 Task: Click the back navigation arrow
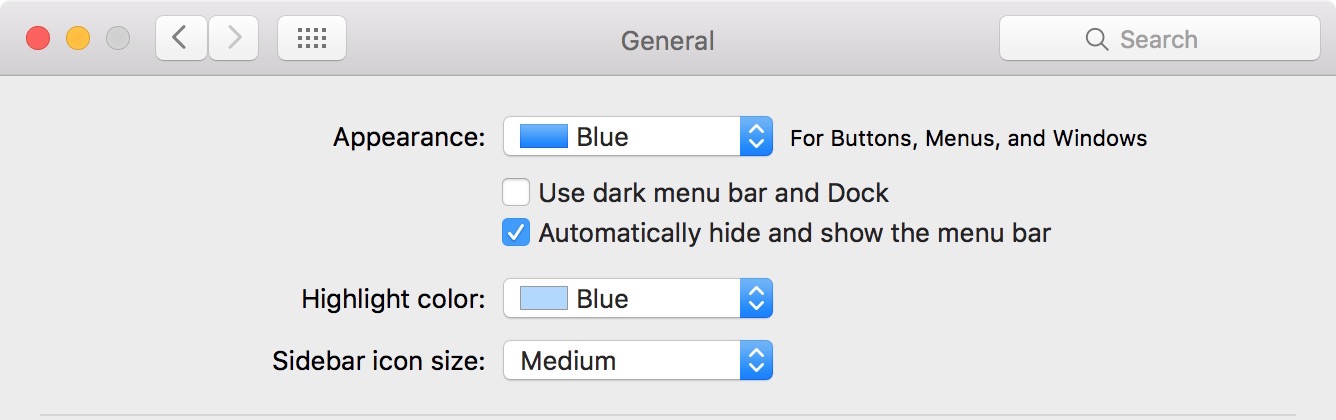click(x=181, y=39)
